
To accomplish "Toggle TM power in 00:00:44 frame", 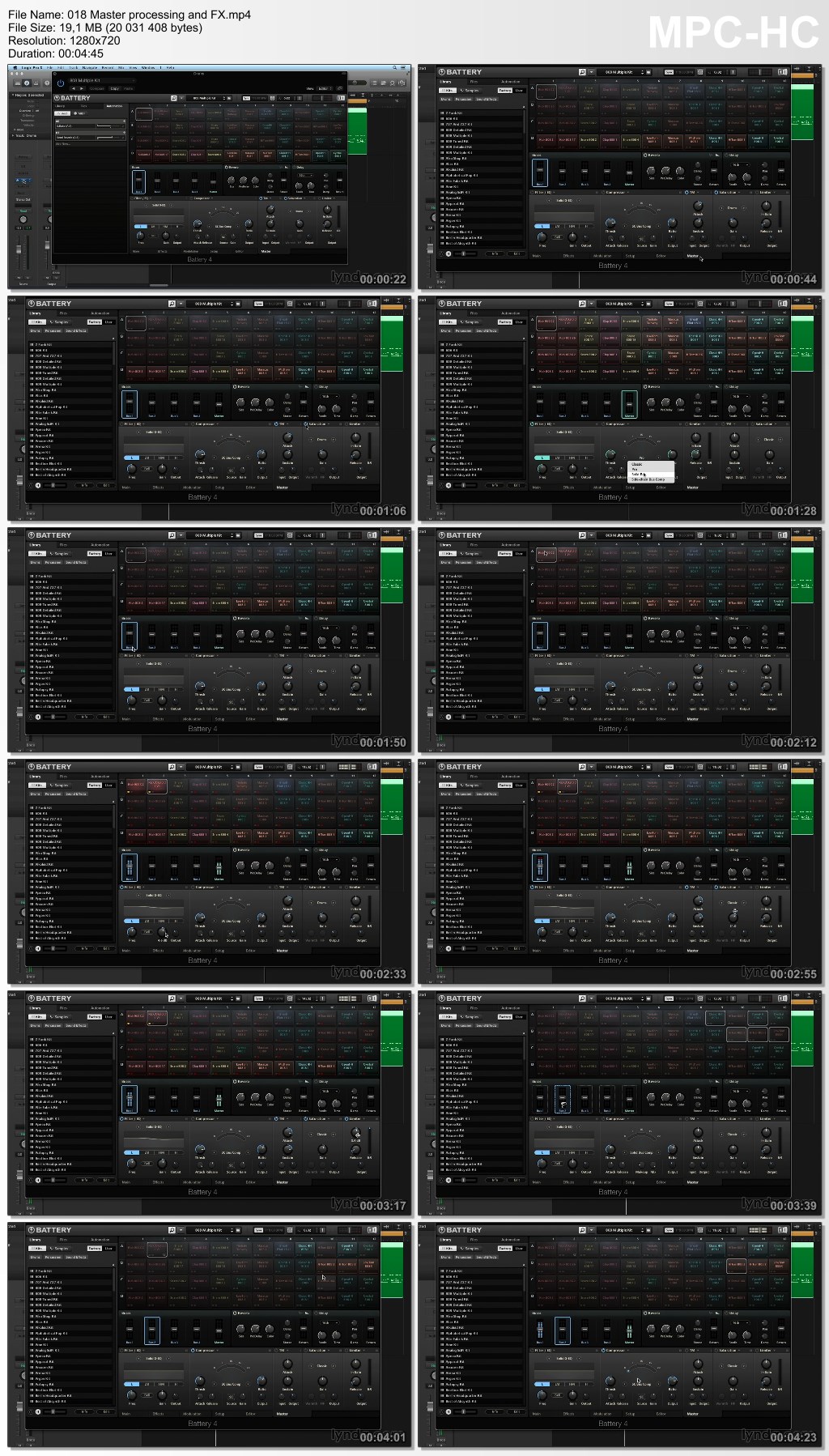I will coord(687,192).
